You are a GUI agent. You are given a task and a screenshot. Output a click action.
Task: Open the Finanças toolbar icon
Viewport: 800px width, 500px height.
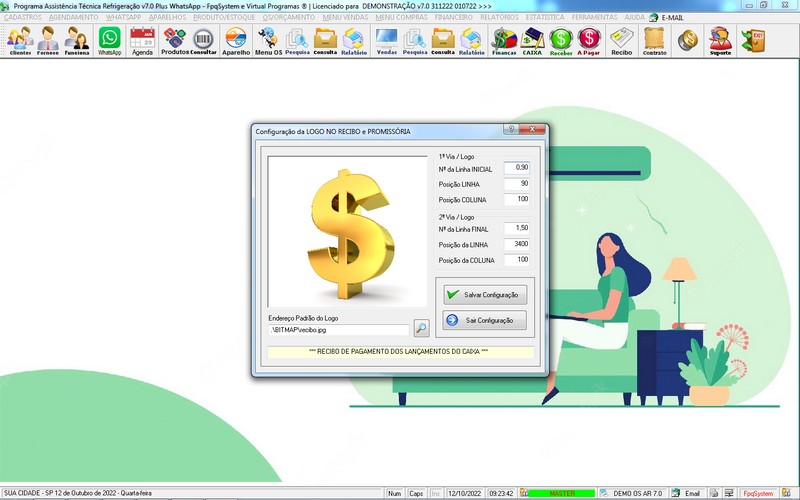click(x=505, y=40)
